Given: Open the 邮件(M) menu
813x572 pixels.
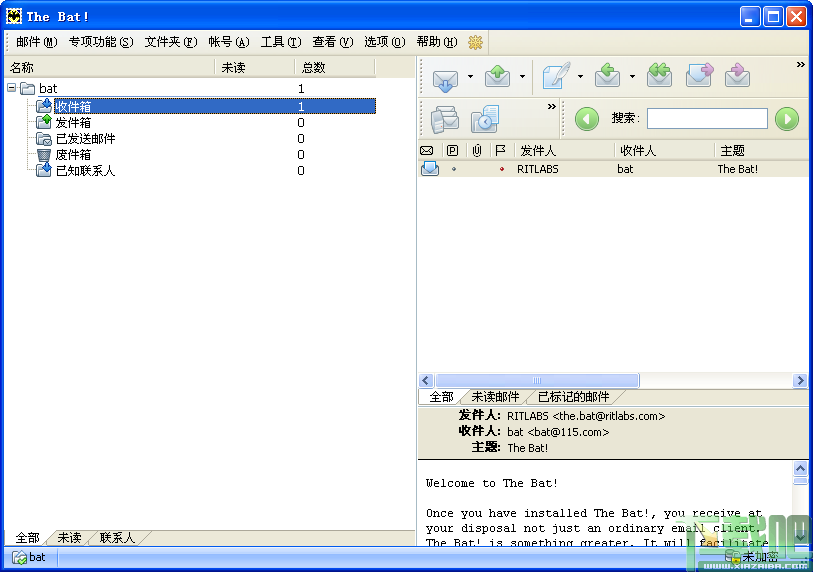Looking at the screenshot, I should [36, 42].
